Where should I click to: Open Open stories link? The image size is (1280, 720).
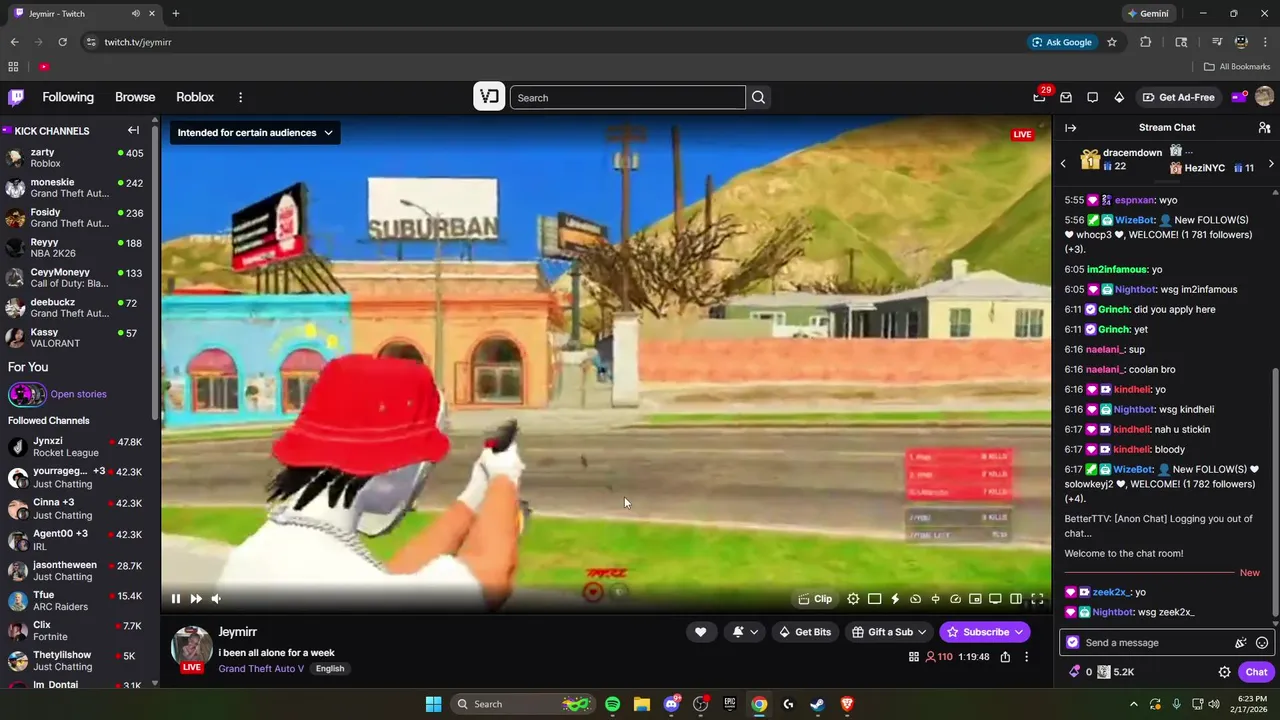tap(78, 394)
